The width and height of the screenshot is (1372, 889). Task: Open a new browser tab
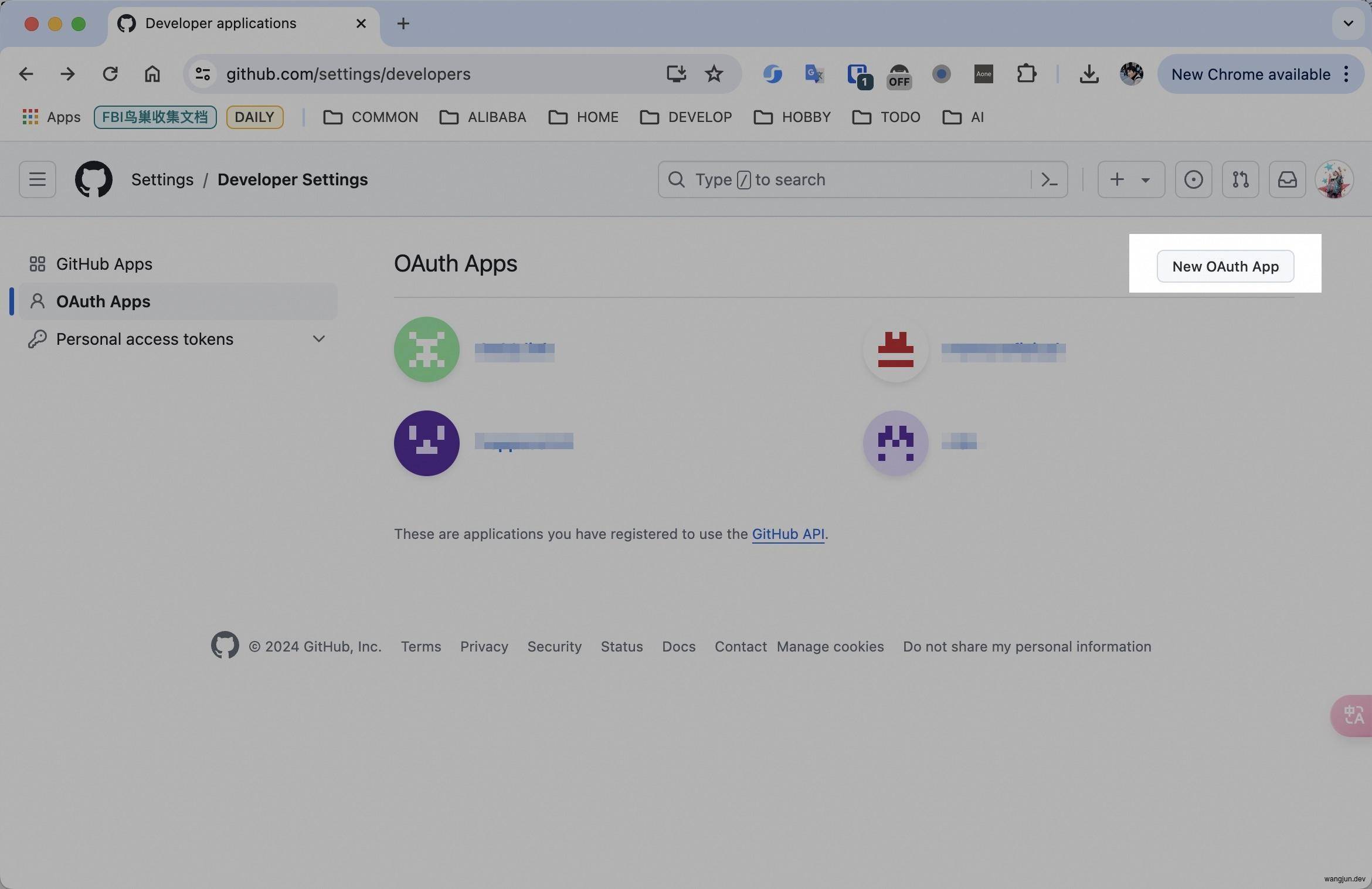(x=403, y=23)
